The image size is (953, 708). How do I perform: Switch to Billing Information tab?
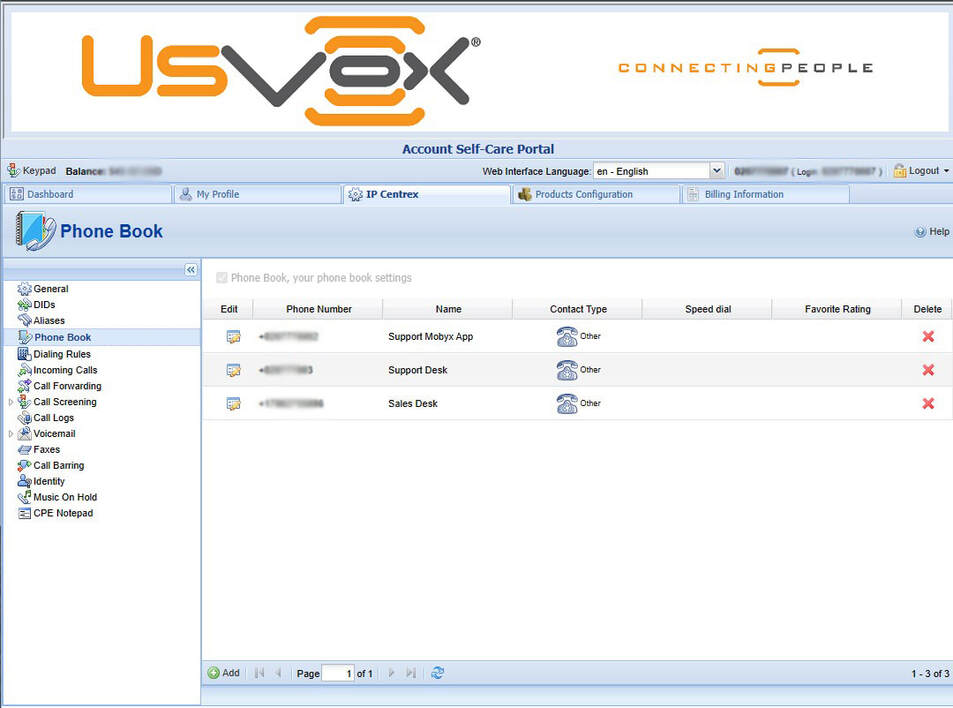766,194
